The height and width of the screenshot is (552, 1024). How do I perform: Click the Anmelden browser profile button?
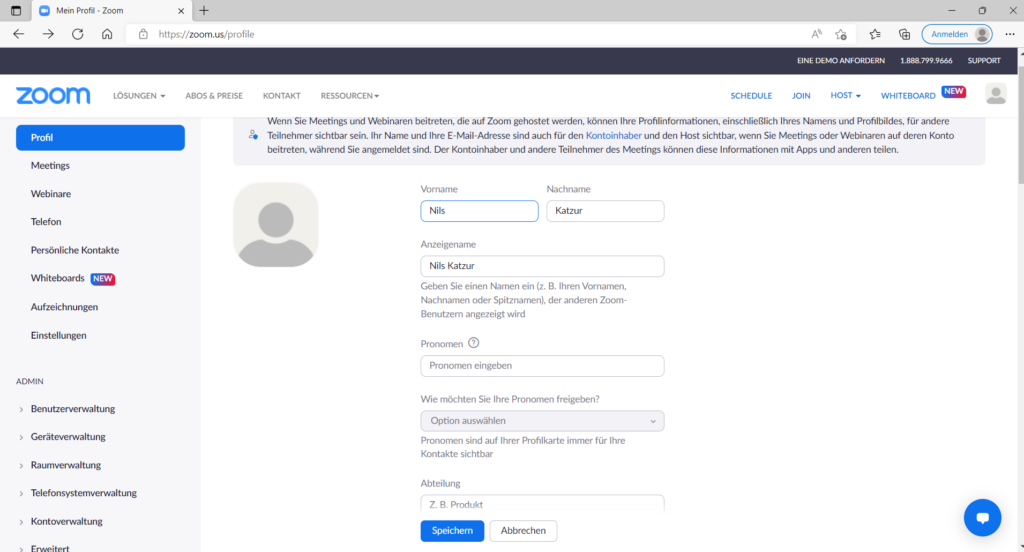click(957, 34)
